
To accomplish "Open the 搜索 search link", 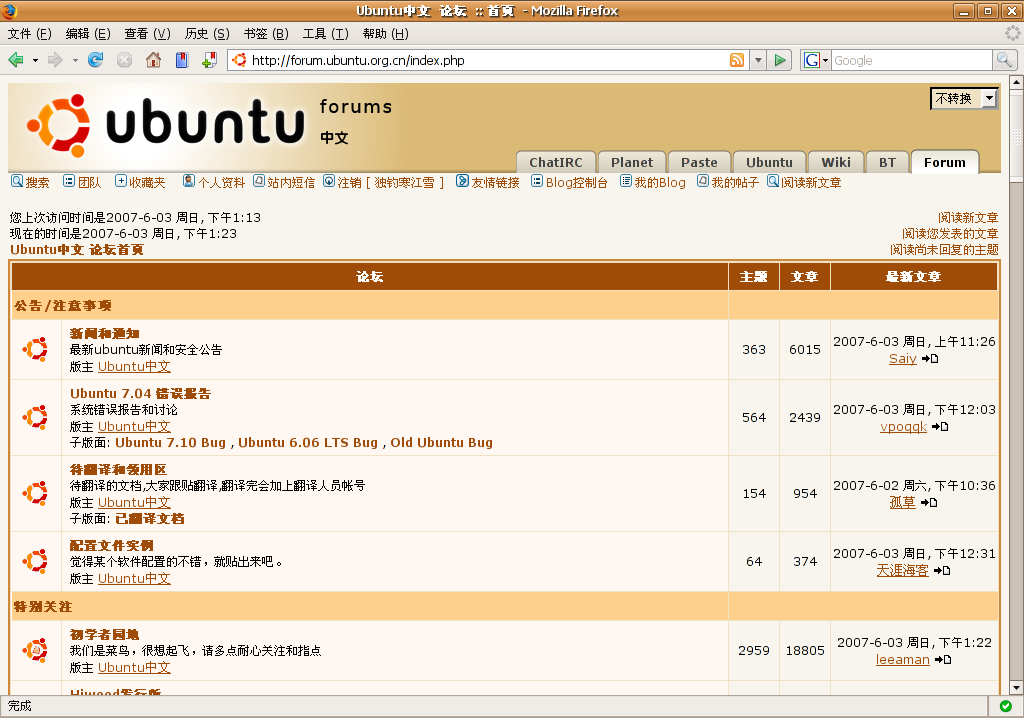I will [30, 182].
